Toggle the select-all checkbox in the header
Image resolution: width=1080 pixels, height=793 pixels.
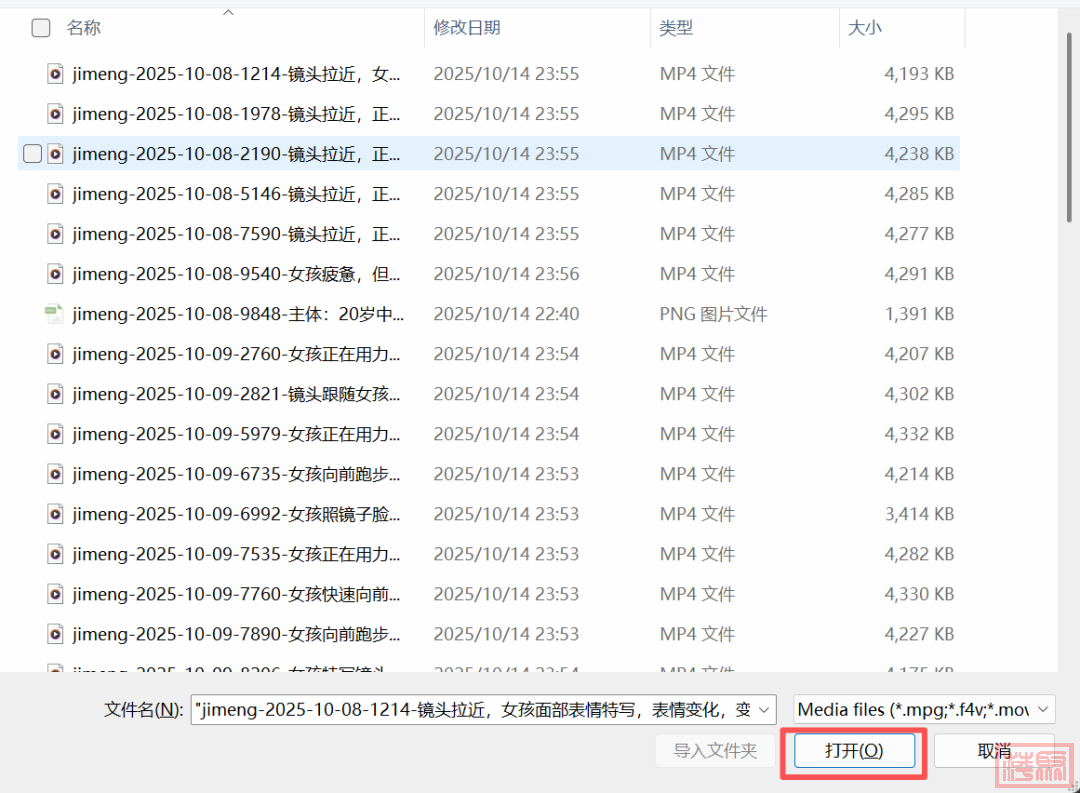tap(41, 28)
